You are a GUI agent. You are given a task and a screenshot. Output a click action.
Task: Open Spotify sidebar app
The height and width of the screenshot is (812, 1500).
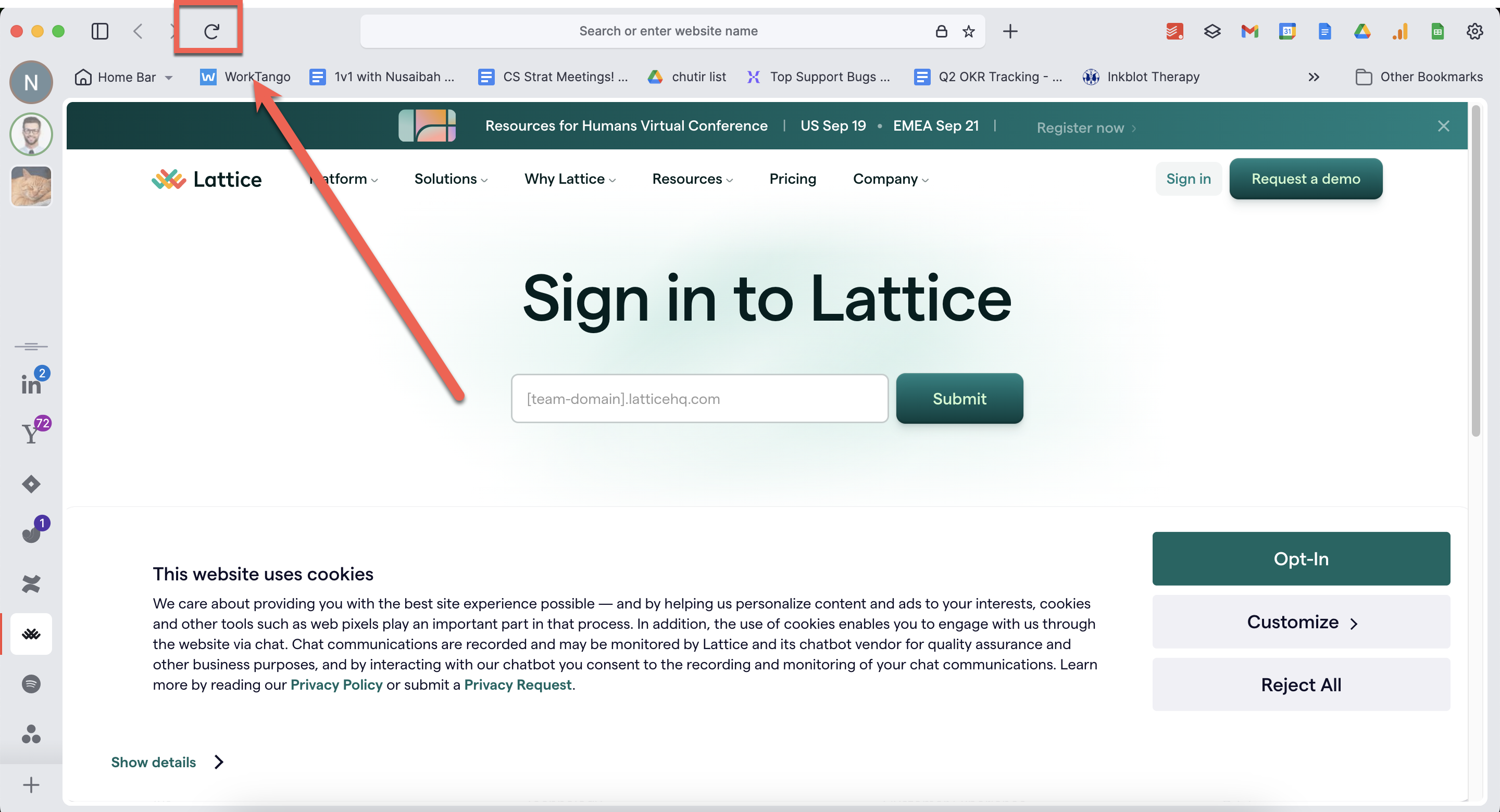click(31, 683)
